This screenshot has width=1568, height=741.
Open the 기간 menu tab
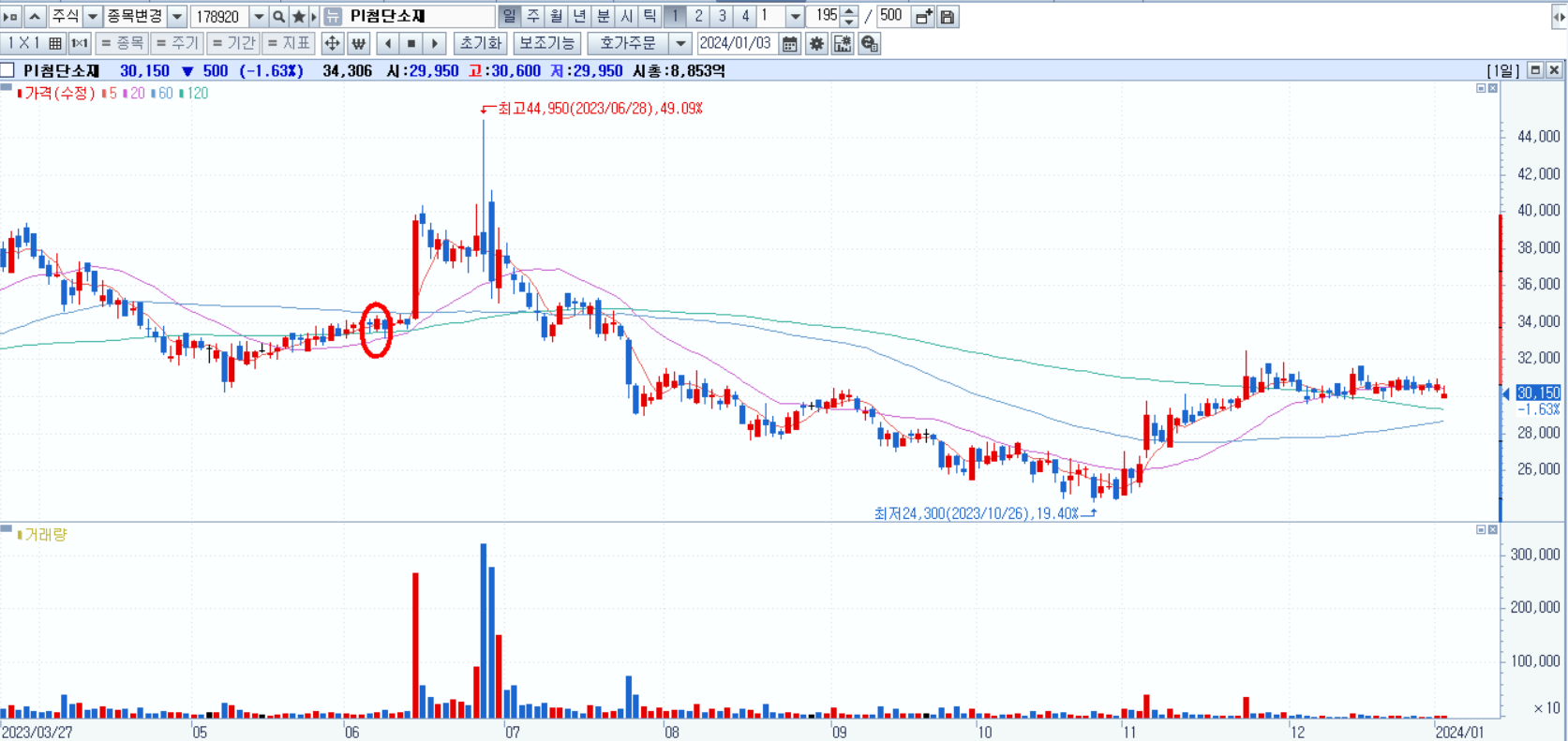[232, 43]
